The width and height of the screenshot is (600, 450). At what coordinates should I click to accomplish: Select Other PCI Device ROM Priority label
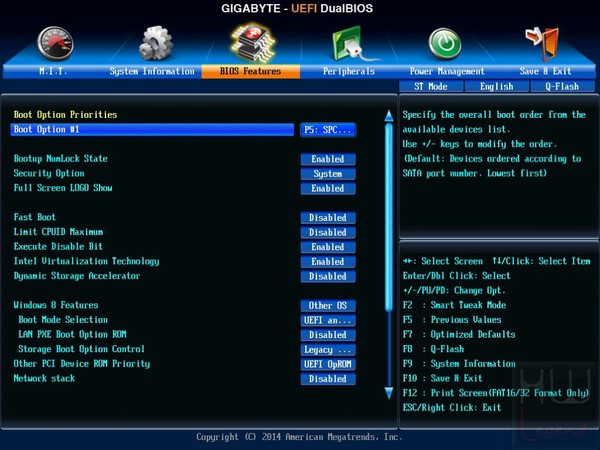tap(82, 364)
